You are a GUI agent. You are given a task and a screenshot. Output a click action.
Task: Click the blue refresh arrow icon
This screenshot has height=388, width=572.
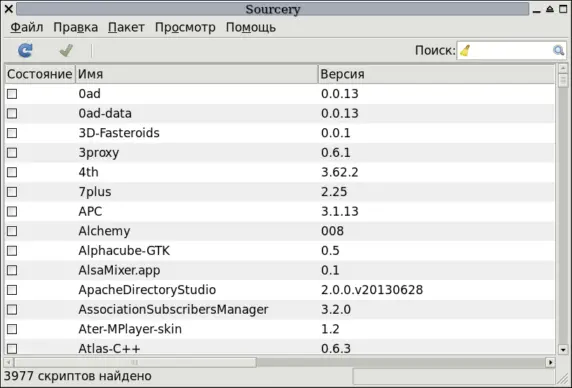pyautogui.click(x=25, y=50)
